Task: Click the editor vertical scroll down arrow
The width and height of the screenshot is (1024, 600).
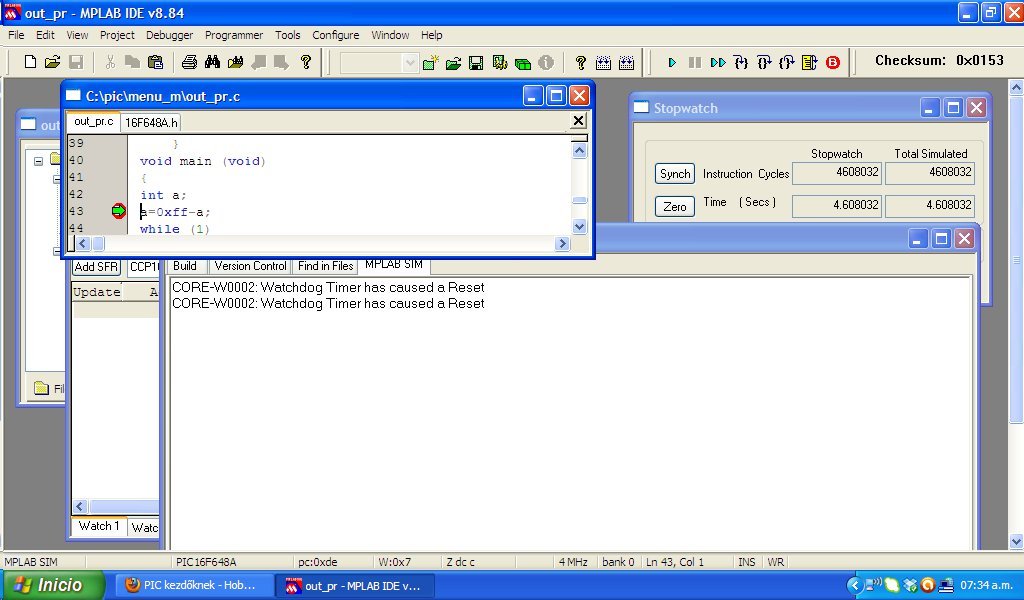Action: coord(579,227)
